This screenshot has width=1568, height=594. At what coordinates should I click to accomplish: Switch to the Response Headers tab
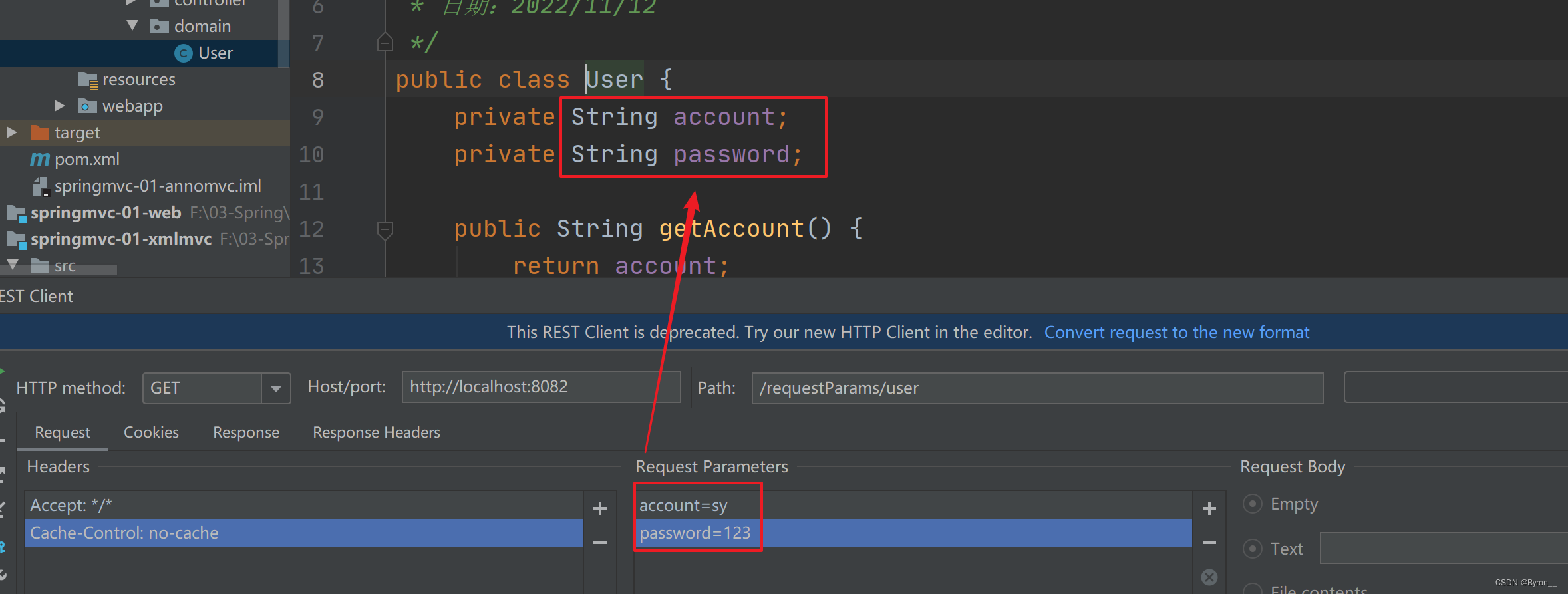click(x=377, y=432)
